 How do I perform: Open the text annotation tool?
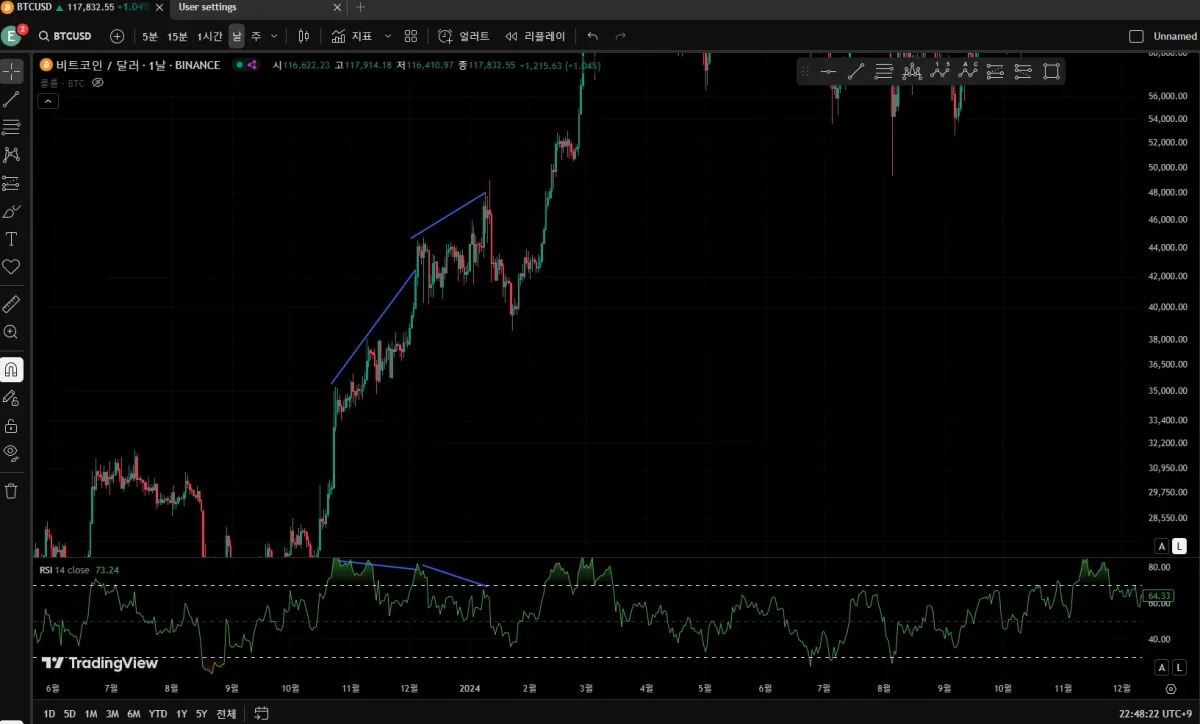[11, 239]
